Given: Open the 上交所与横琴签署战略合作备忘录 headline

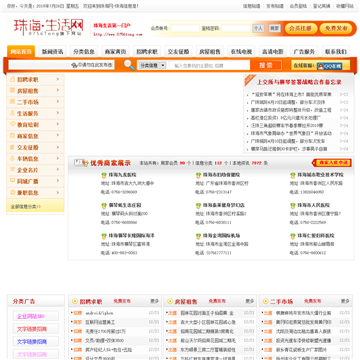Looking at the screenshot, I should [299, 82].
